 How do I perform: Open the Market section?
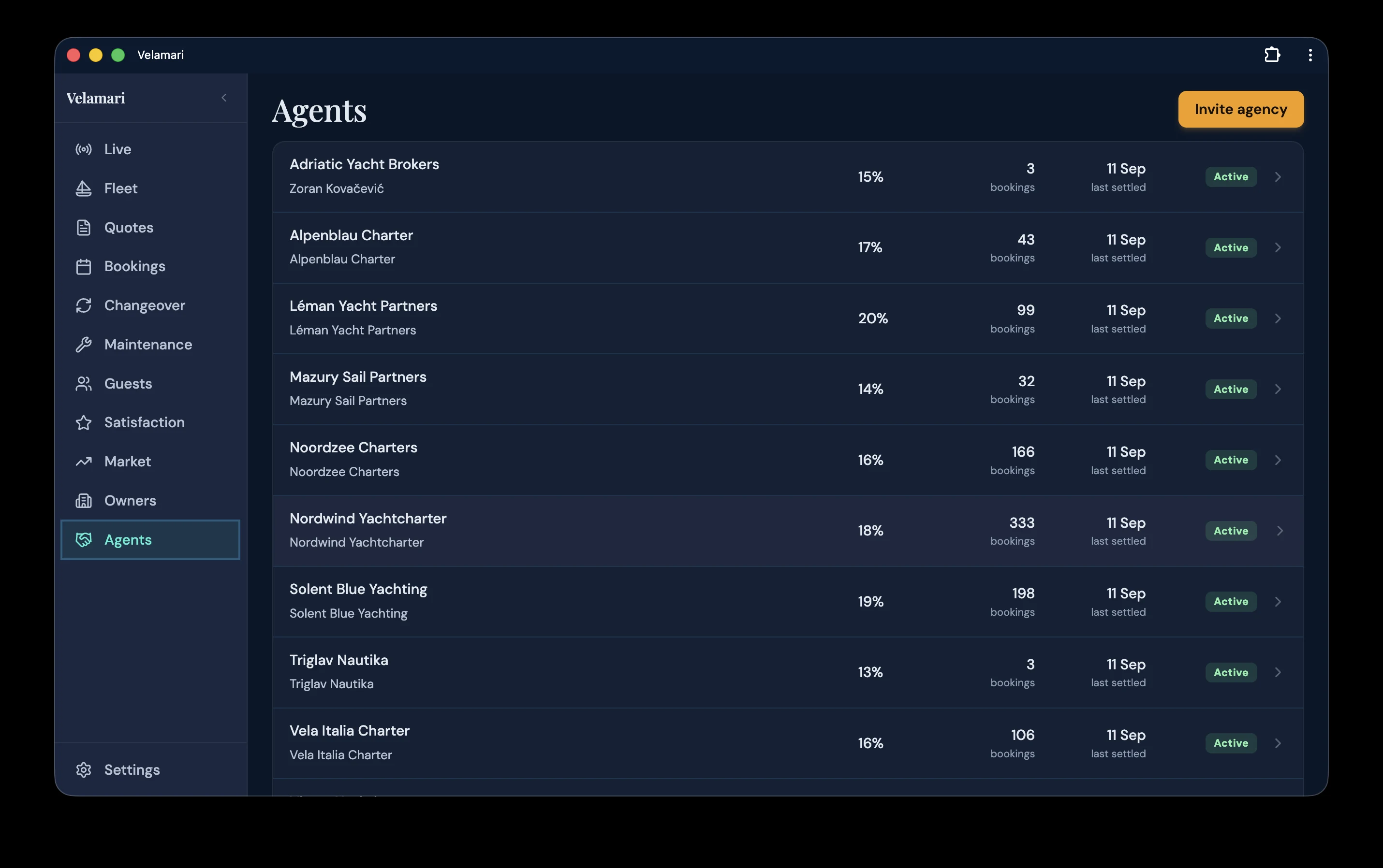tap(150, 462)
